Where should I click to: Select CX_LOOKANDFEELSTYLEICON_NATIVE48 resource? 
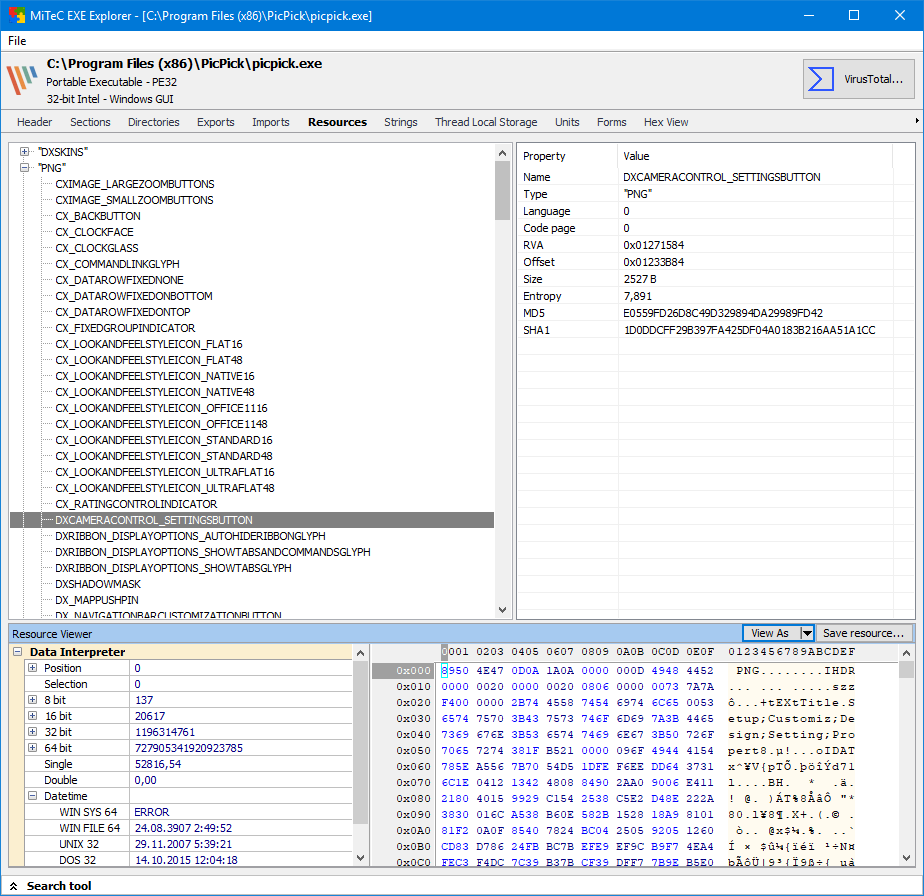point(155,392)
